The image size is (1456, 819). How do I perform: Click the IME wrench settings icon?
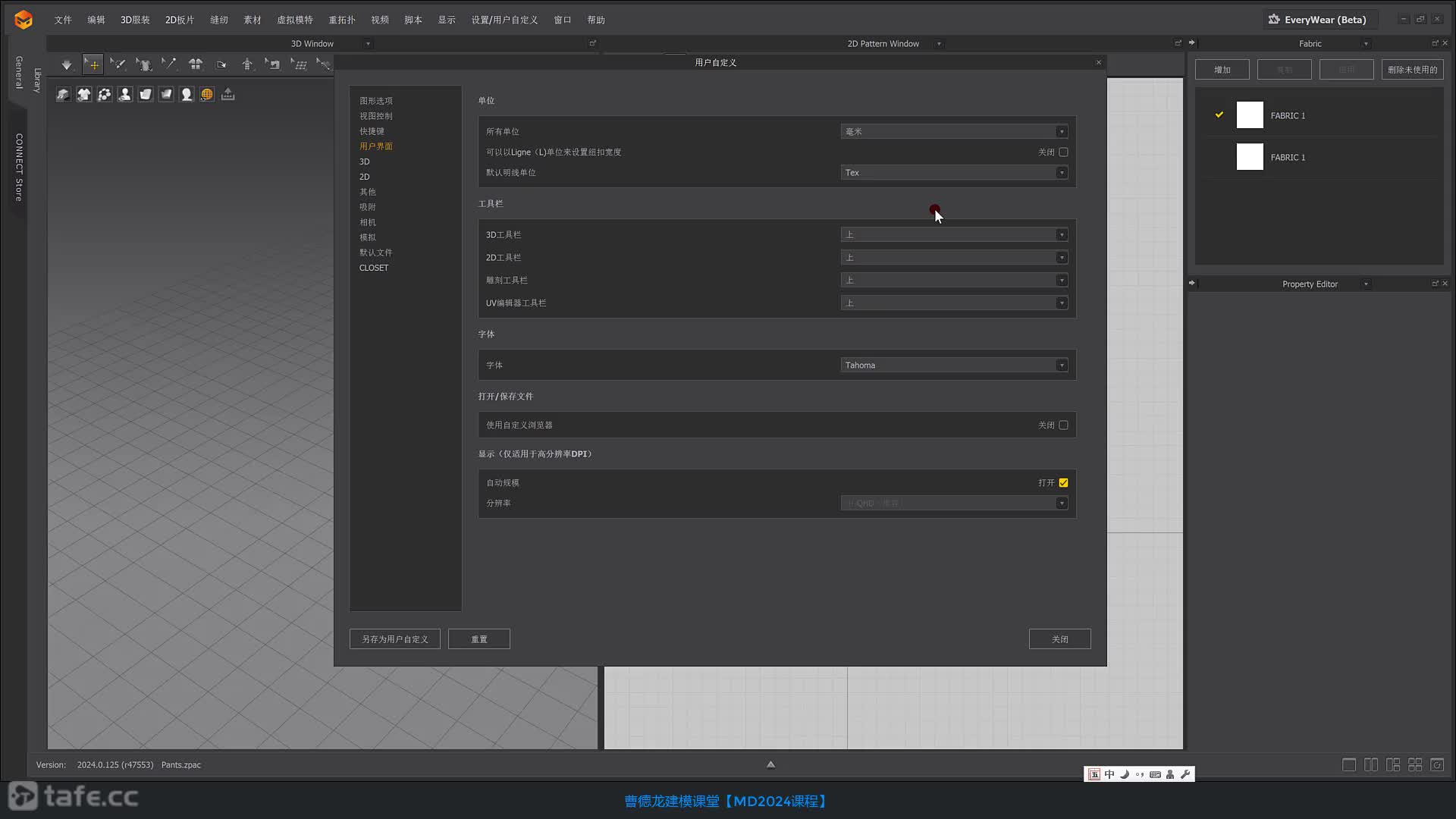pos(1185,774)
